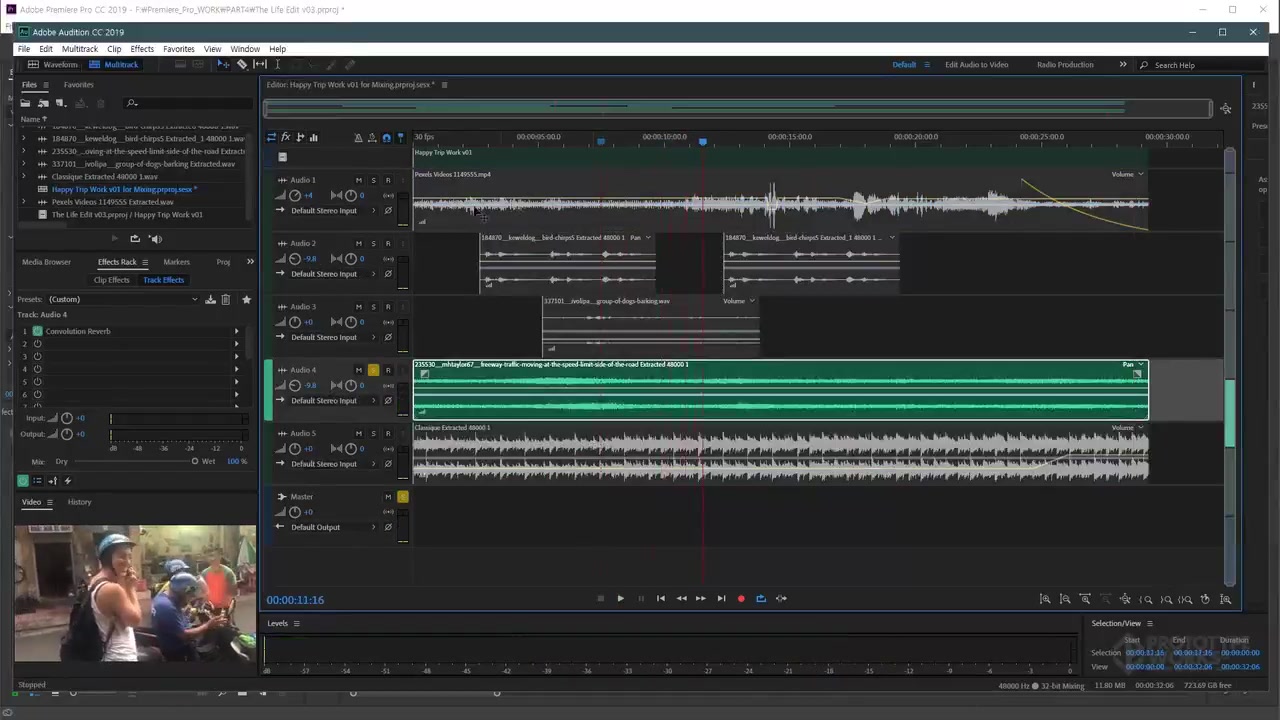Expand the Classique Extracted 48000 1.wav file

pos(25,177)
